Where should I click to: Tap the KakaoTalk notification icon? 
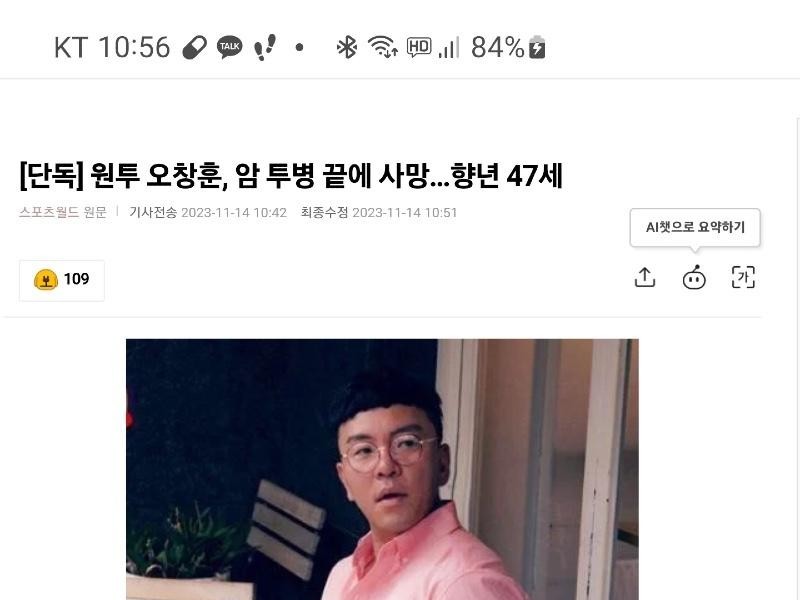coord(229,47)
